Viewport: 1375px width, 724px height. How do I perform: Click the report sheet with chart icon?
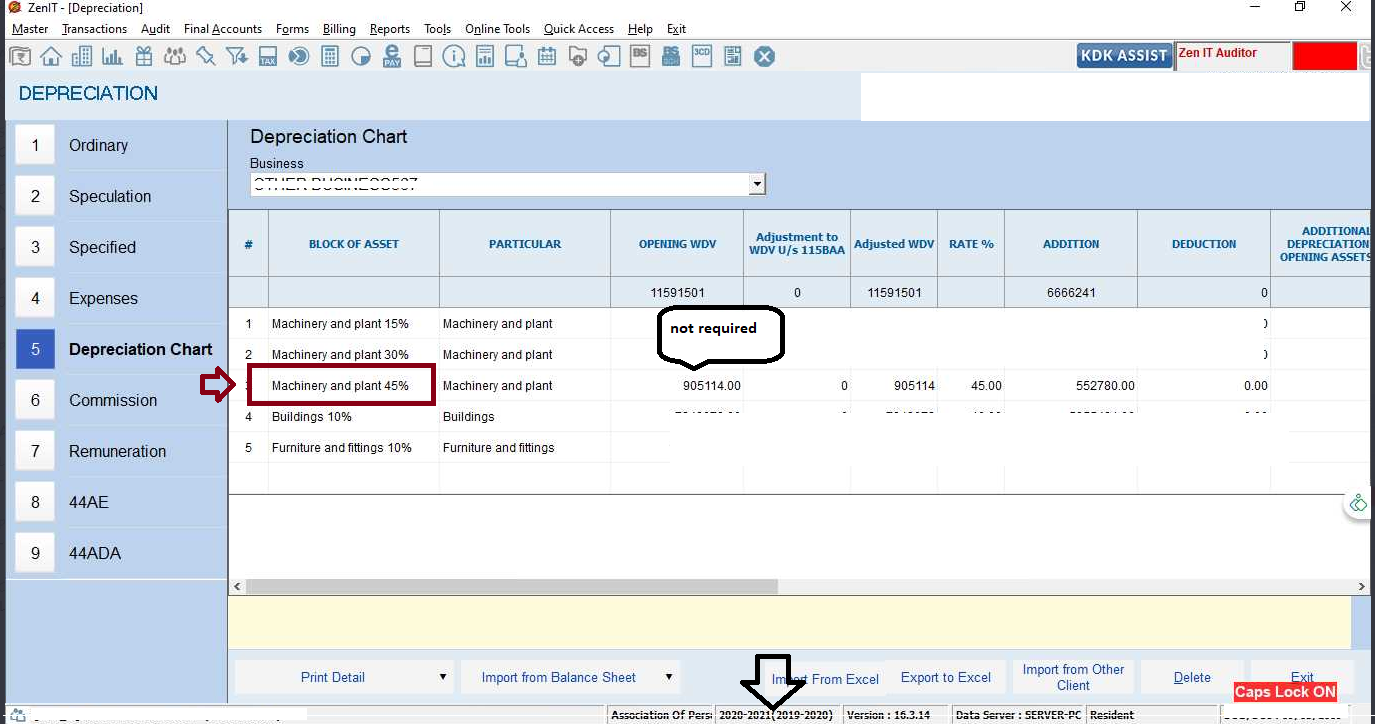485,56
